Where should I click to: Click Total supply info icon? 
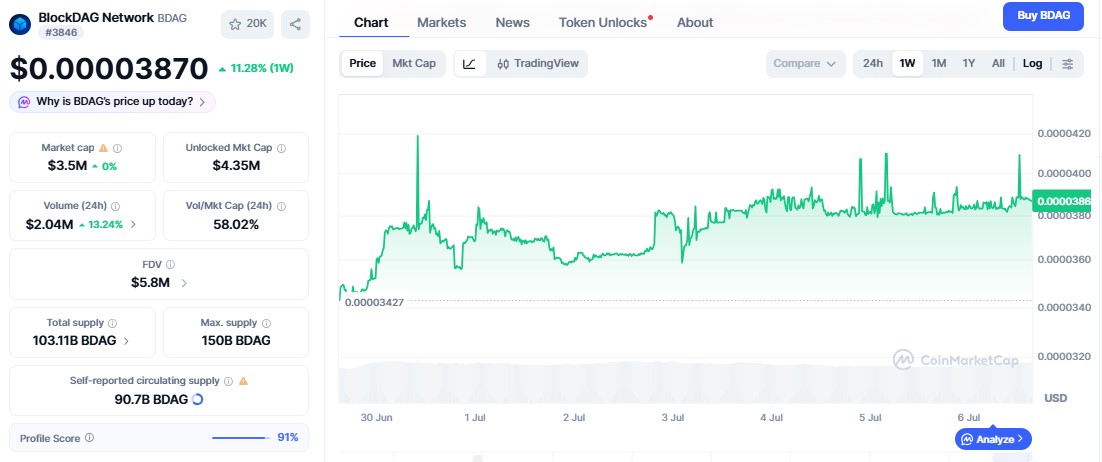pyautogui.click(x=112, y=323)
